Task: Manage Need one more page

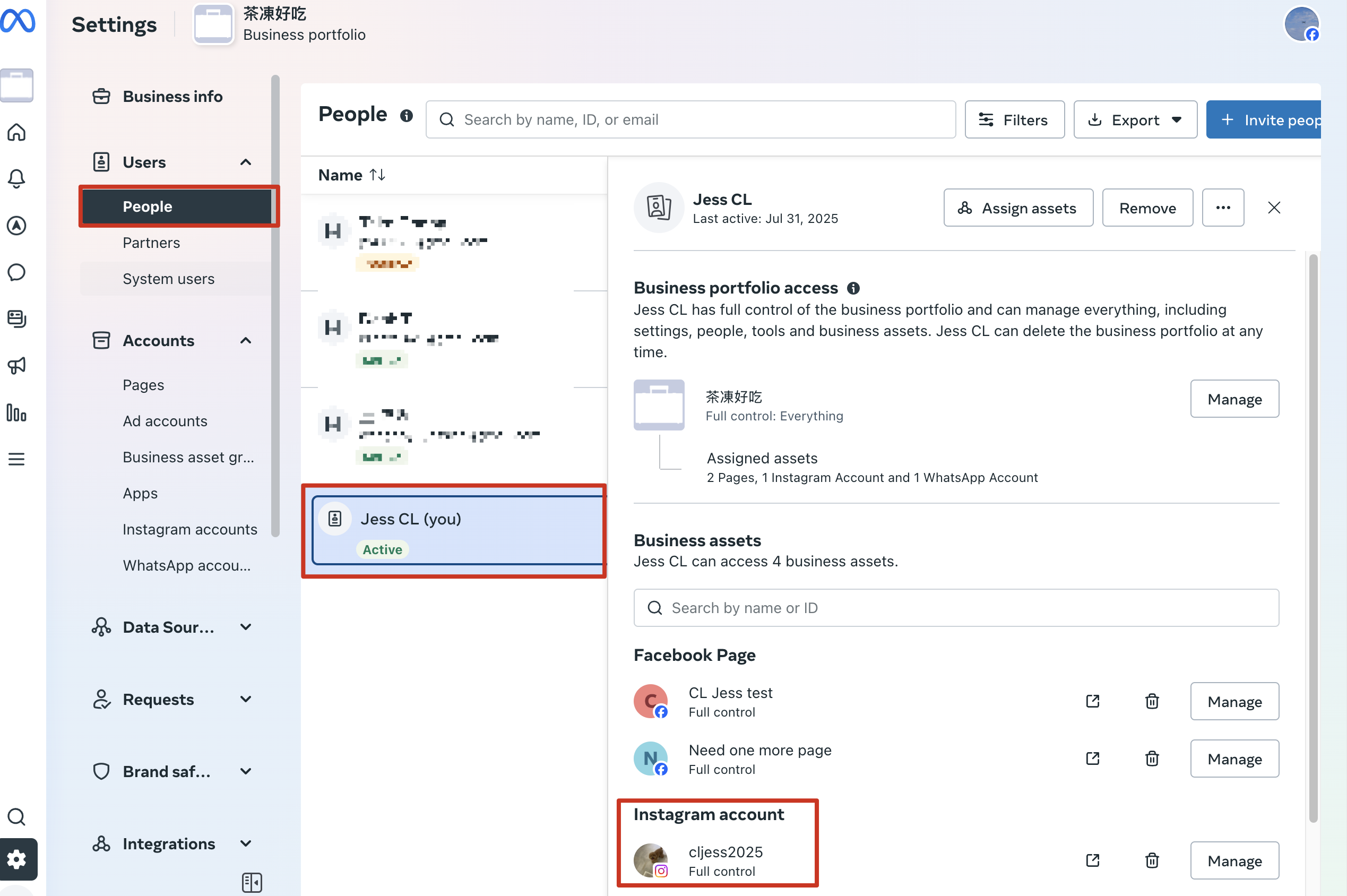Action: 1234,759
